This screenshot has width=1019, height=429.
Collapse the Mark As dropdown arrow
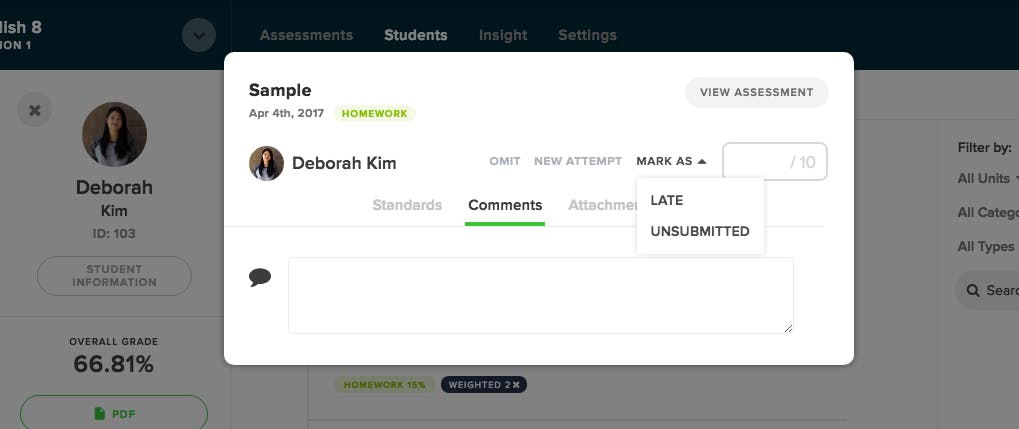pyautogui.click(x=702, y=161)
